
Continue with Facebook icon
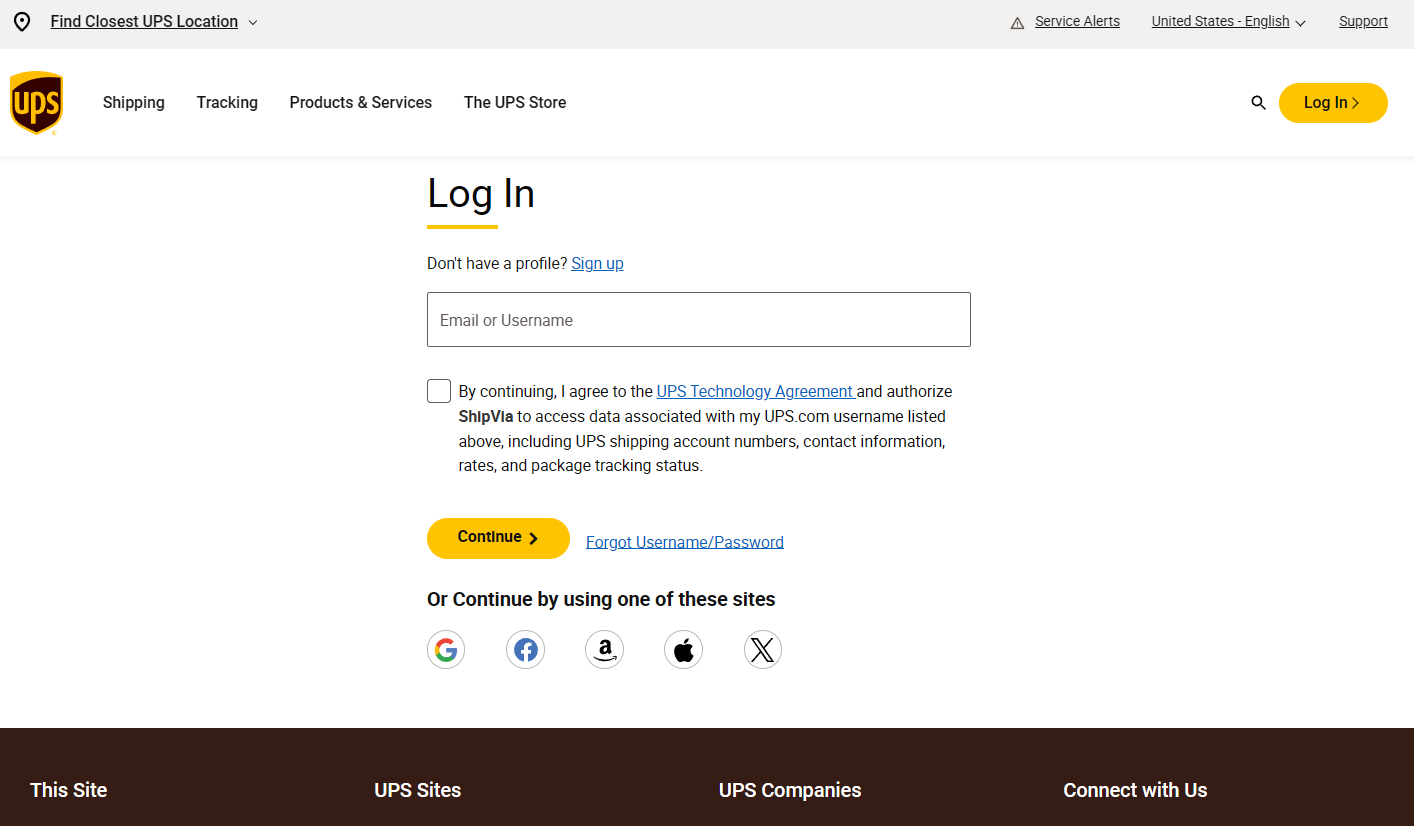pos(525,650)
